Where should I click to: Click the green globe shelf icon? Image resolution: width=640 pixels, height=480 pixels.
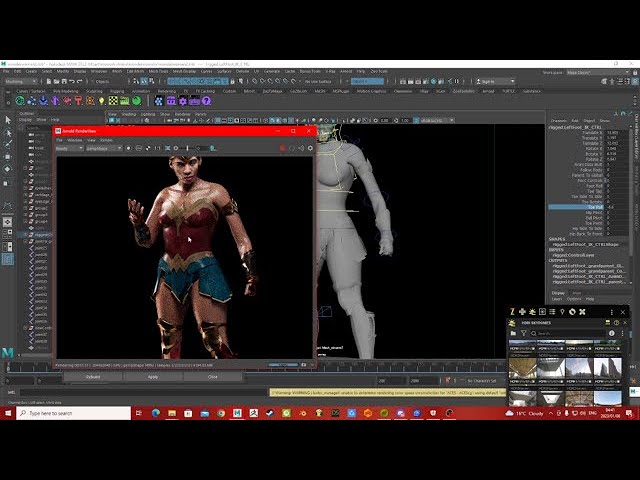tap(20, 100)
